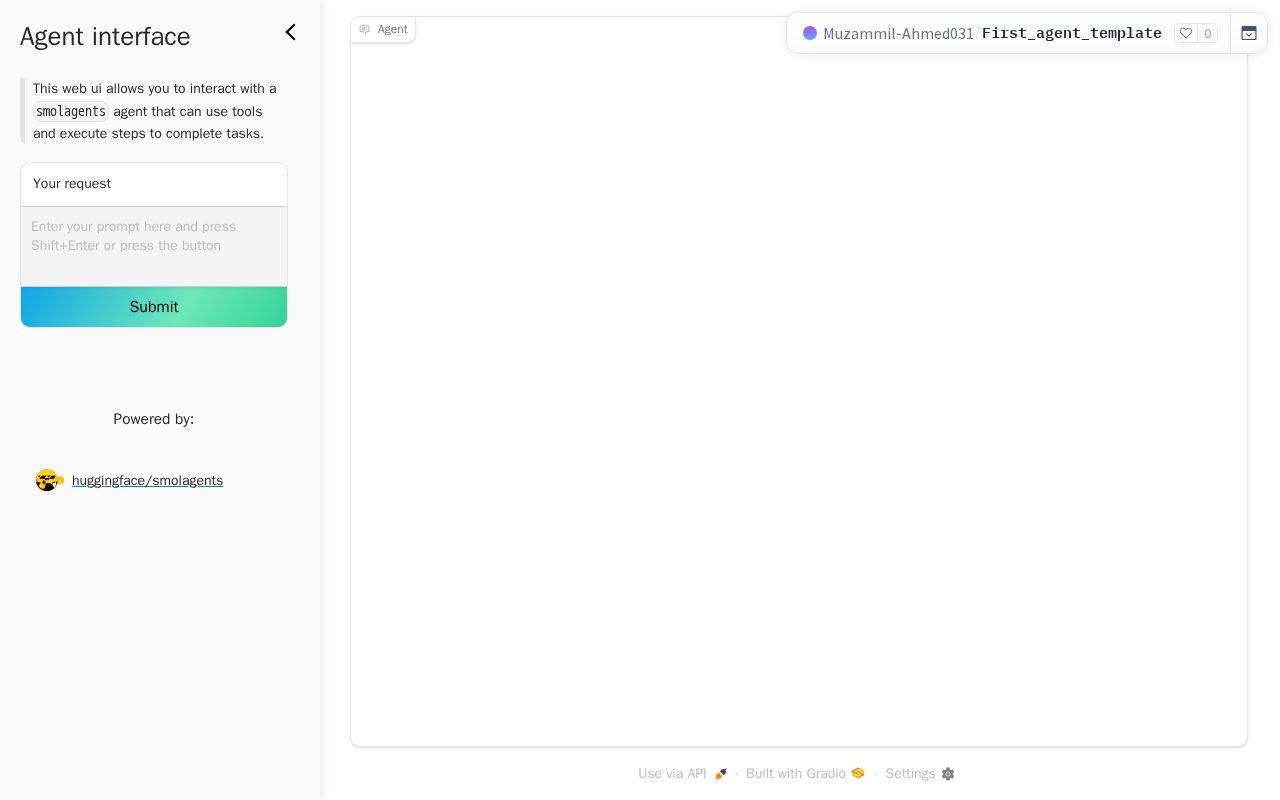Open First_agent_template space link

(x=1071, y=33)
